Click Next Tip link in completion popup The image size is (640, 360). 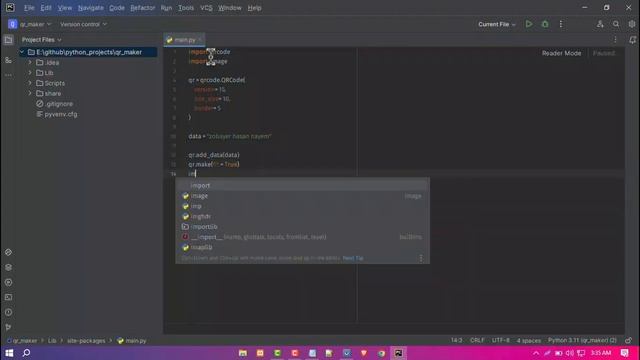353,258
